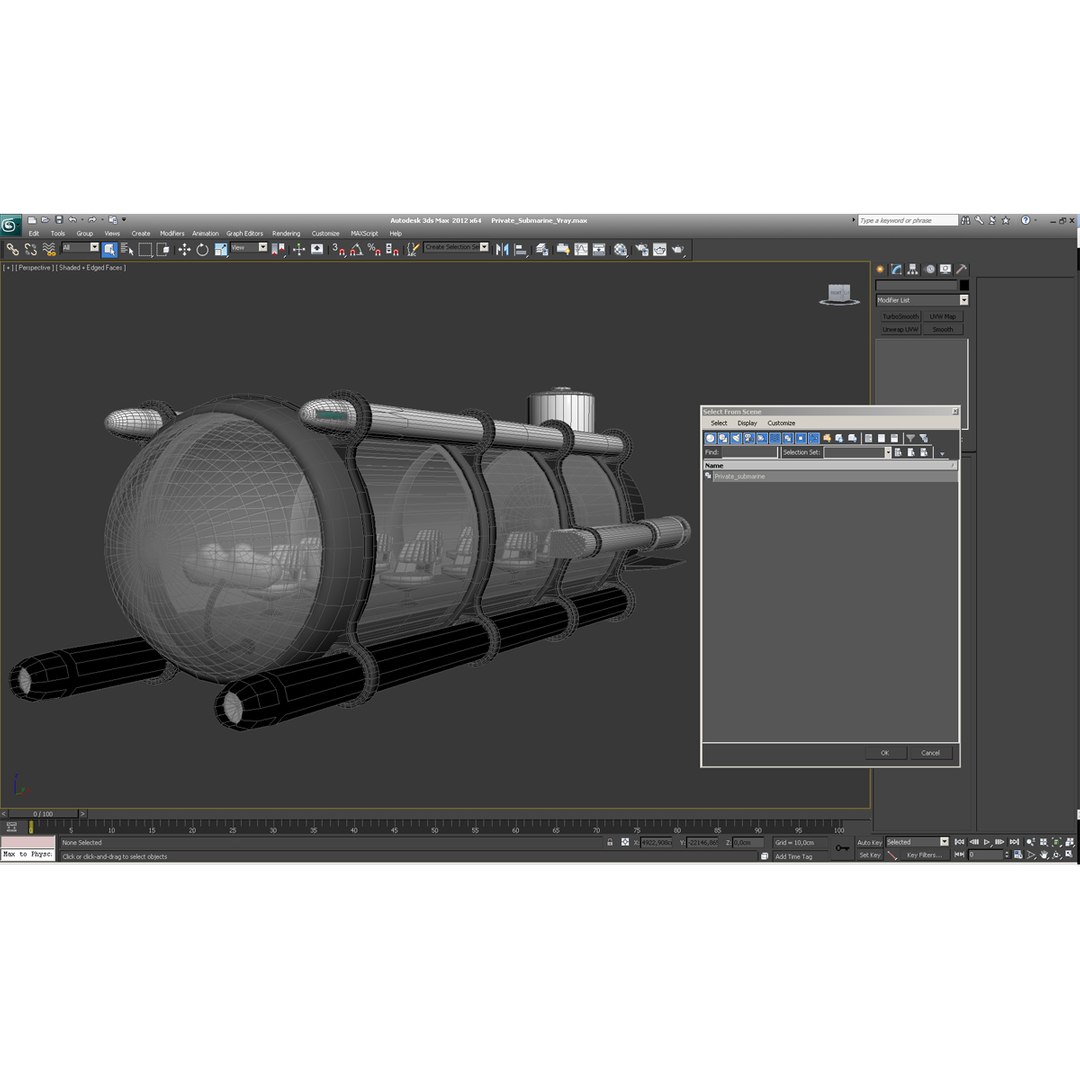The width and height of the screenshot is (1080, 1080).
Task: Activate the Select and Scale tool
Action: click(x=220, y=249)
